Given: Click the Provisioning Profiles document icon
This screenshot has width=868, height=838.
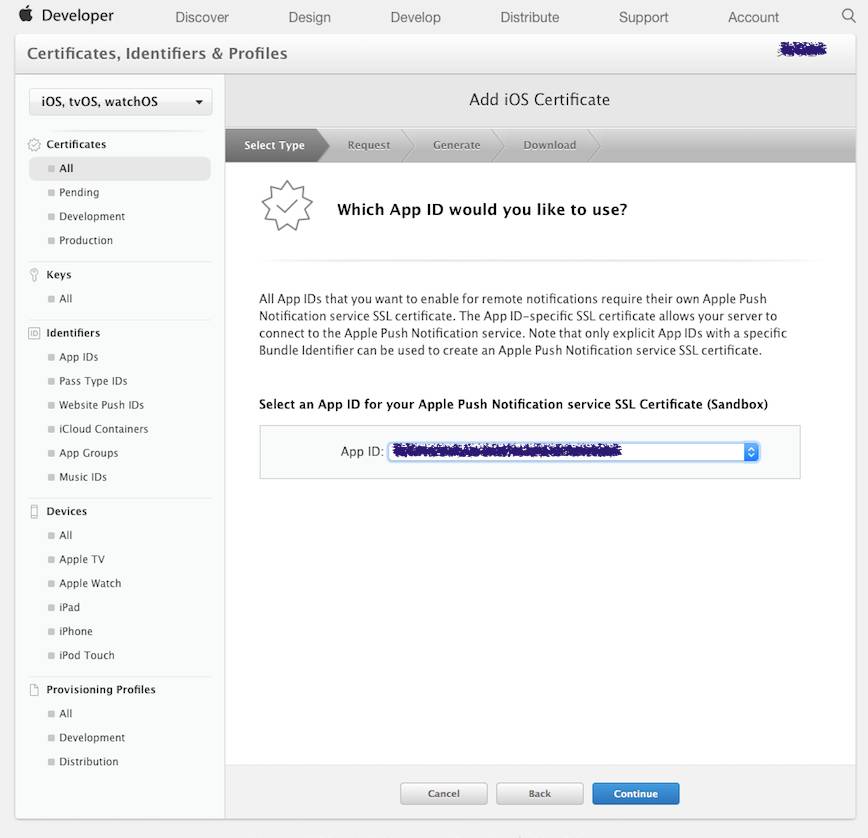Looking at the screenshot, I should click(x=34, y=690).
